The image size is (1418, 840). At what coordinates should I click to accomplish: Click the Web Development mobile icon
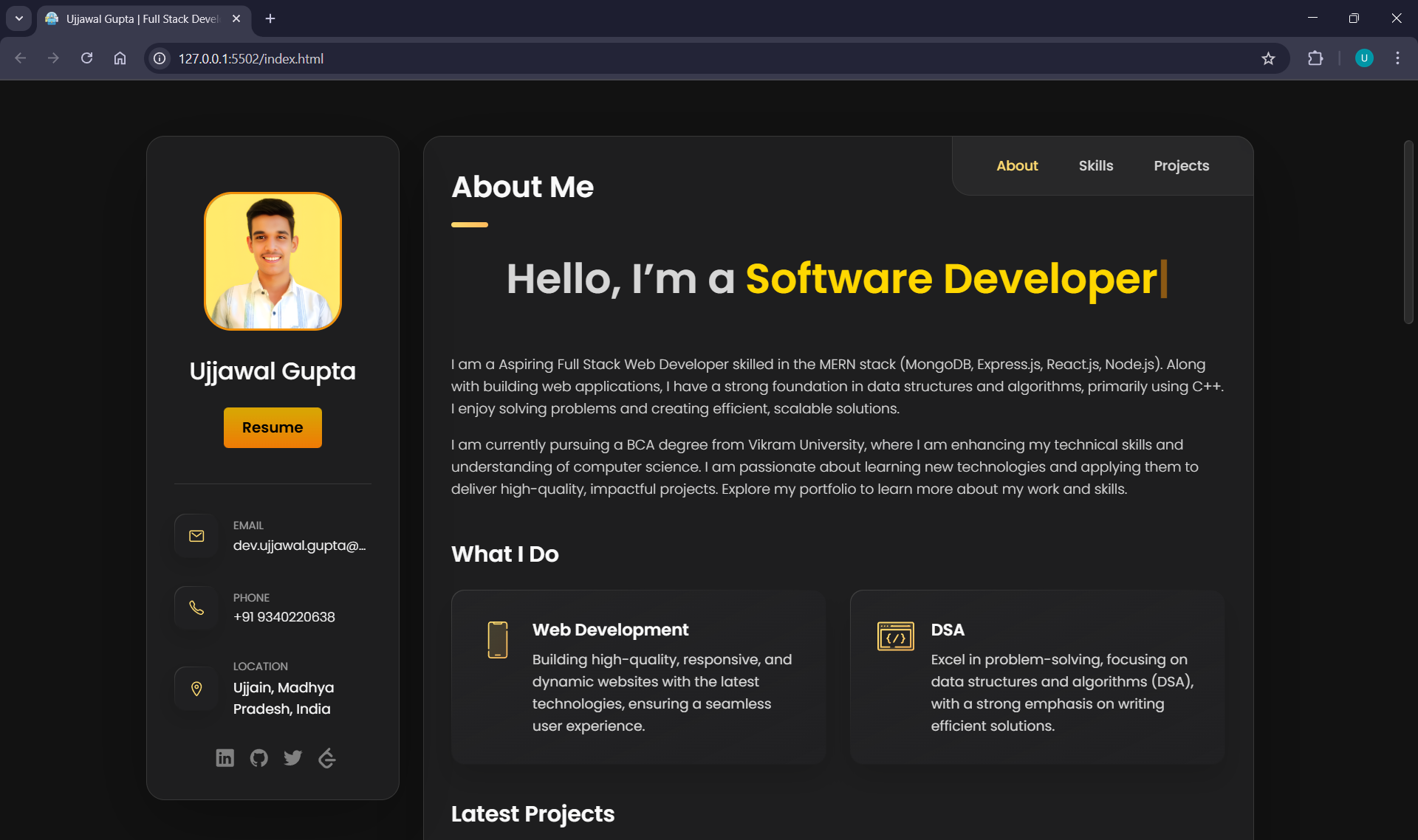pyautogui.click(x=498, y=639)
